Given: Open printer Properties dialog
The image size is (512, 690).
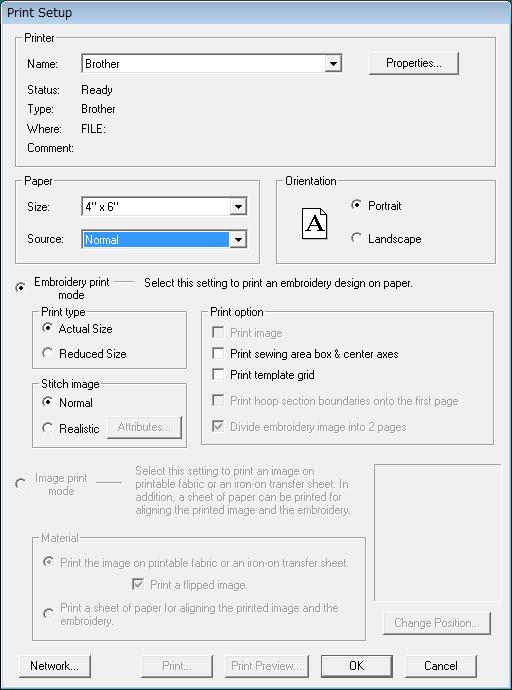Looking at the screenshot, I should point(413,63).
